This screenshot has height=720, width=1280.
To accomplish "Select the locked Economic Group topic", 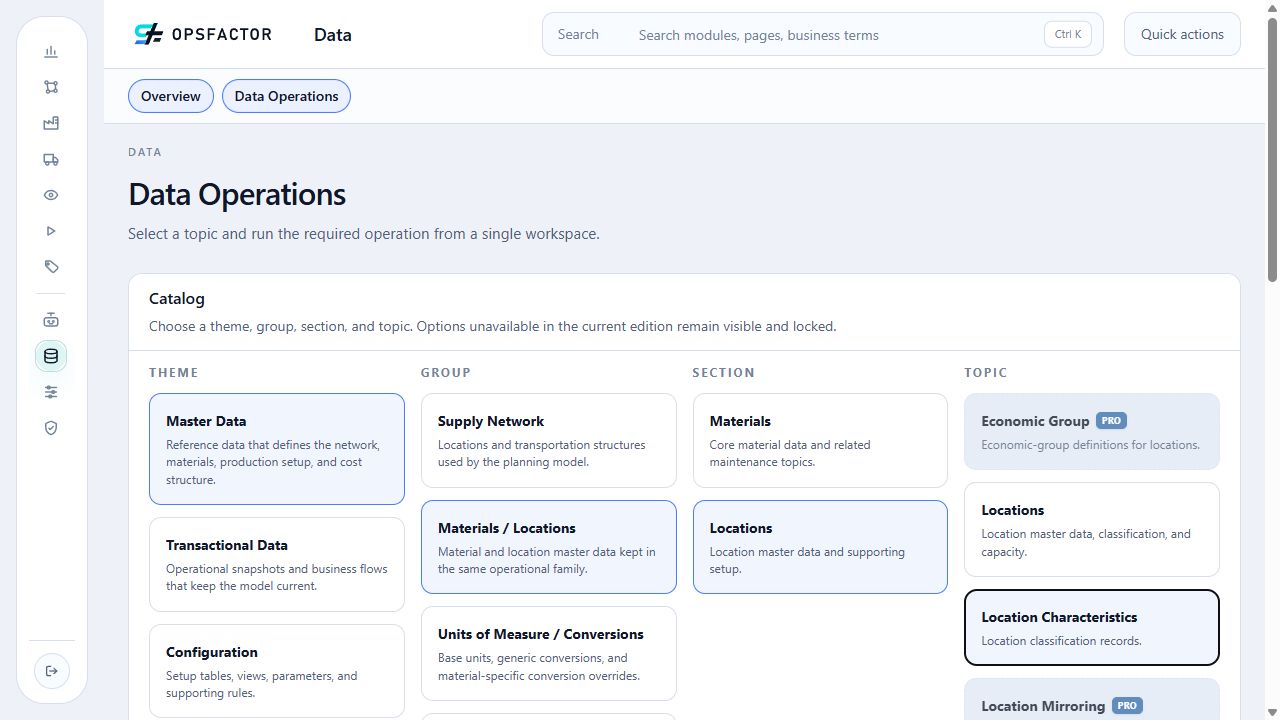I will pyautogui.click(x=1092, y=432).
